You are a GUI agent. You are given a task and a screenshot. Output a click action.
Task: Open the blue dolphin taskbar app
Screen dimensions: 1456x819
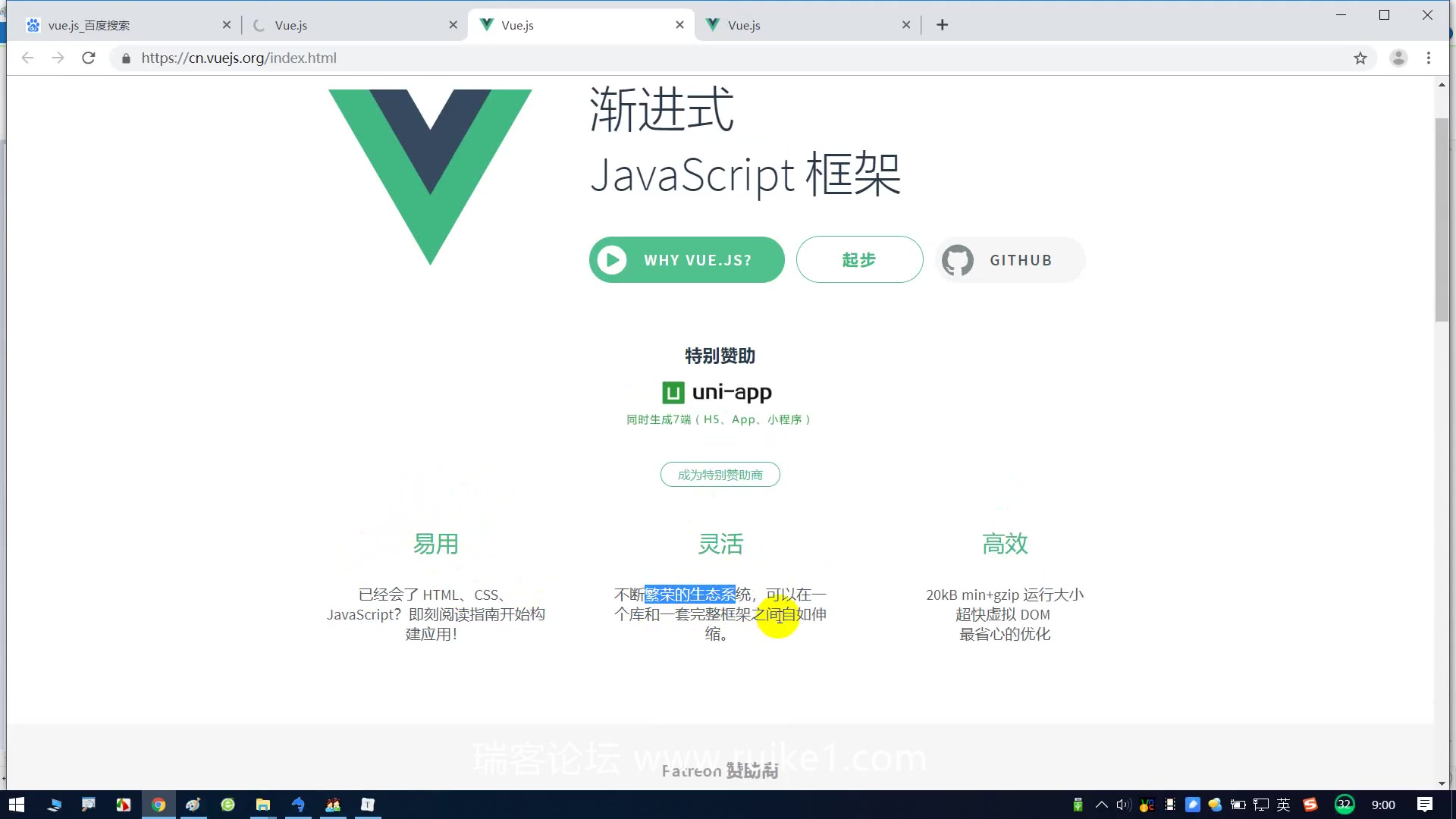[x=298, y=805]
